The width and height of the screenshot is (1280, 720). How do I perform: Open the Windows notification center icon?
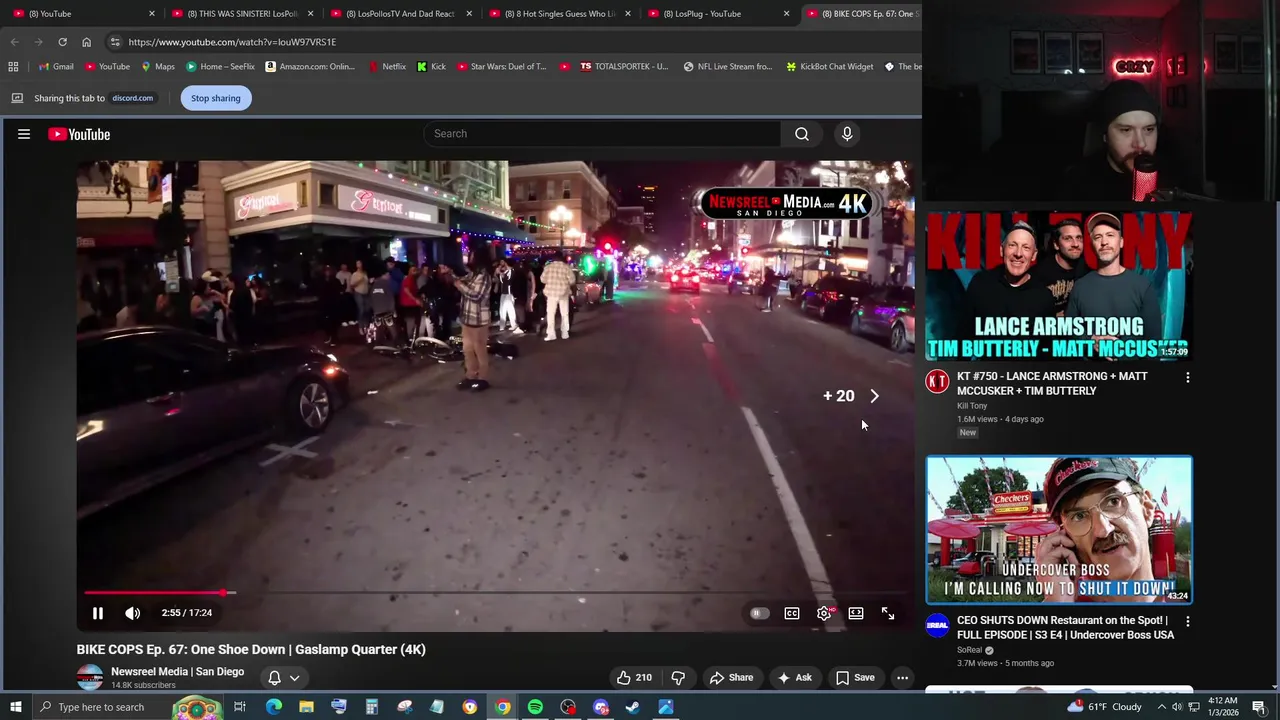[x=1259, y=707]
